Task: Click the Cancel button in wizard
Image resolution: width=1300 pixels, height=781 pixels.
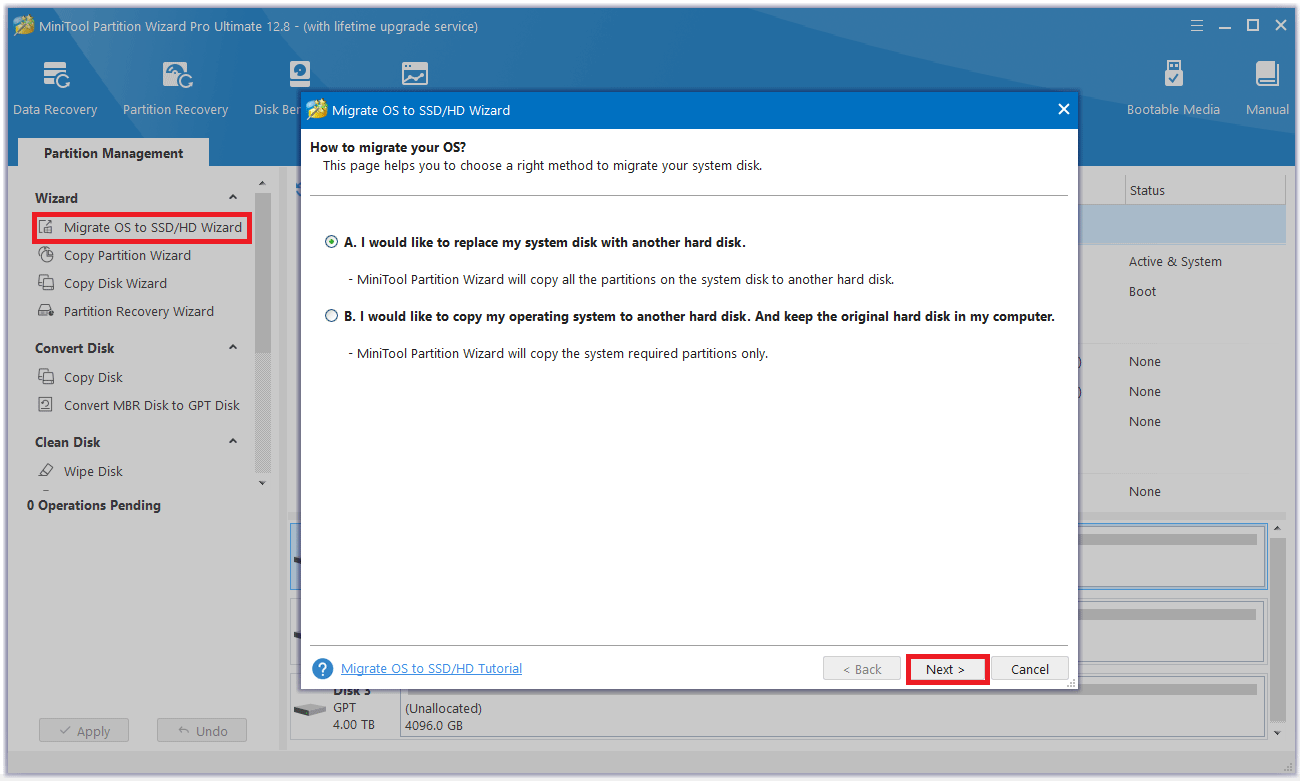Action: 1030,669
